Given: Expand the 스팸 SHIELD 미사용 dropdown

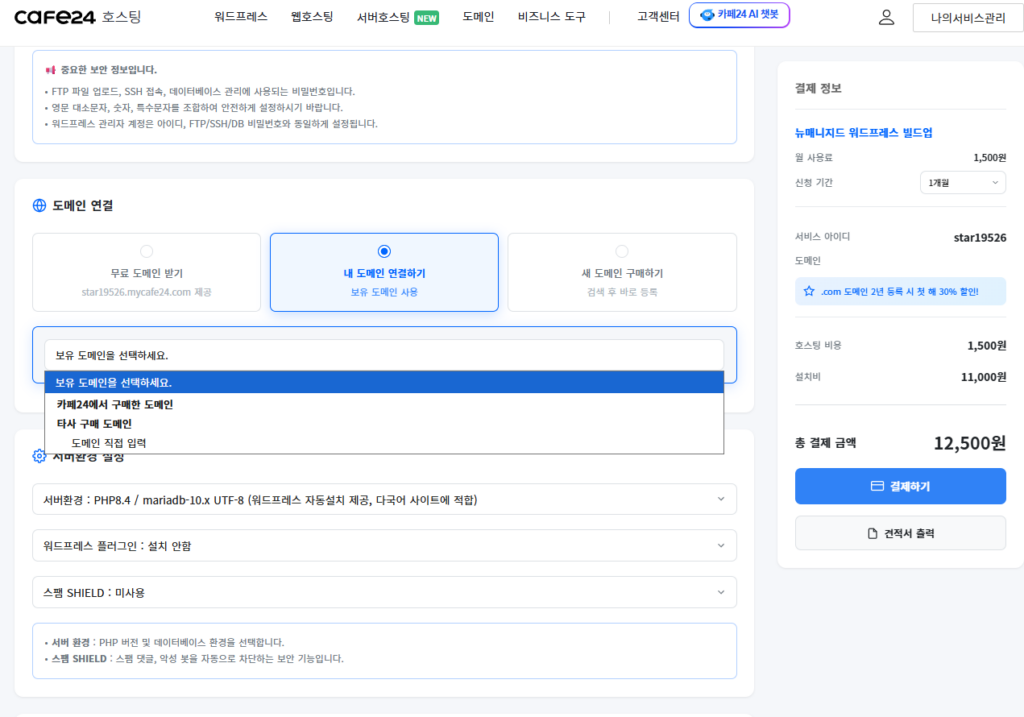Looking at the screenshot, I should [384, 592].
